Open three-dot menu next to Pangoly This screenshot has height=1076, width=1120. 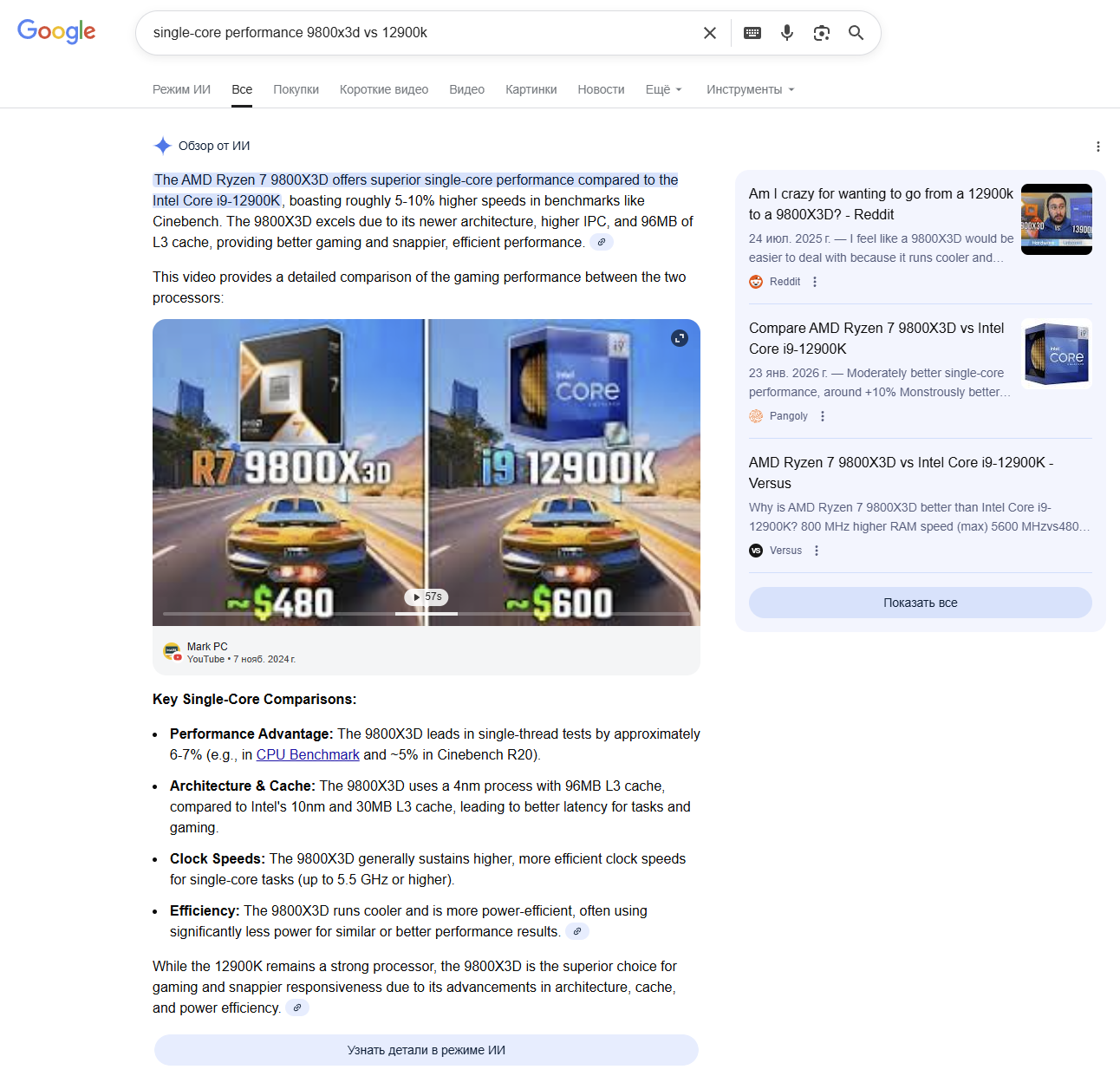(823, 416)
